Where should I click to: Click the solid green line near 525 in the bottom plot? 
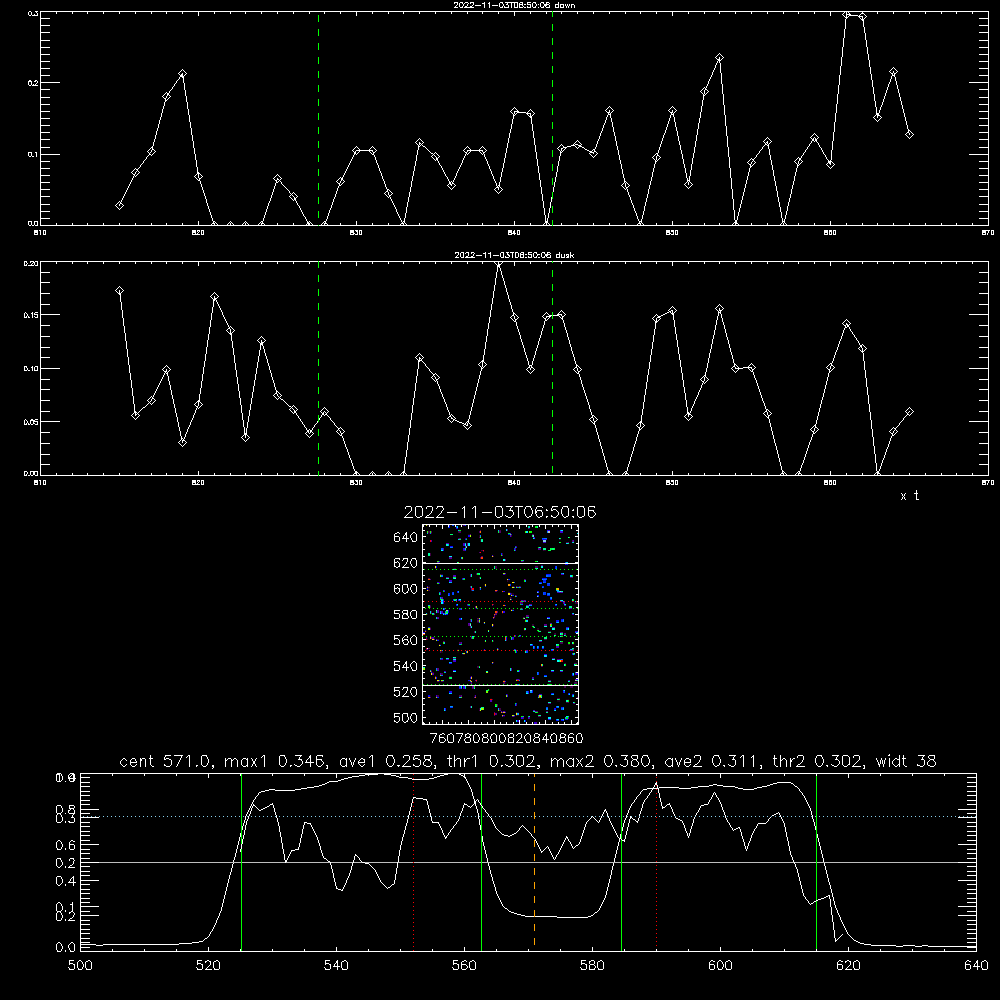coord(241,861)
